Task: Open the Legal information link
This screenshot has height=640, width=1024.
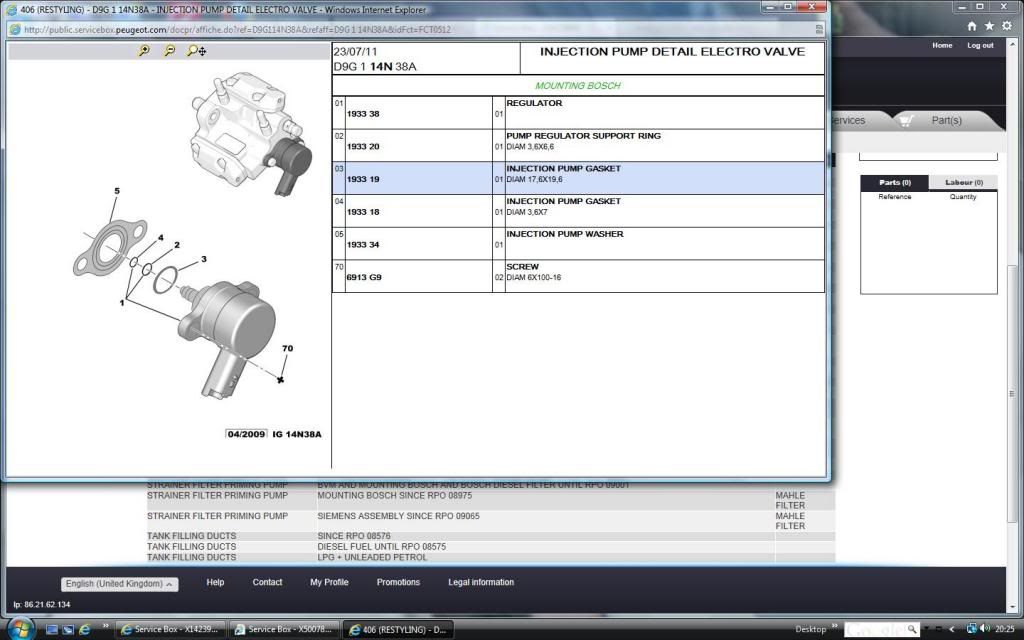Action: pos(481,582)
